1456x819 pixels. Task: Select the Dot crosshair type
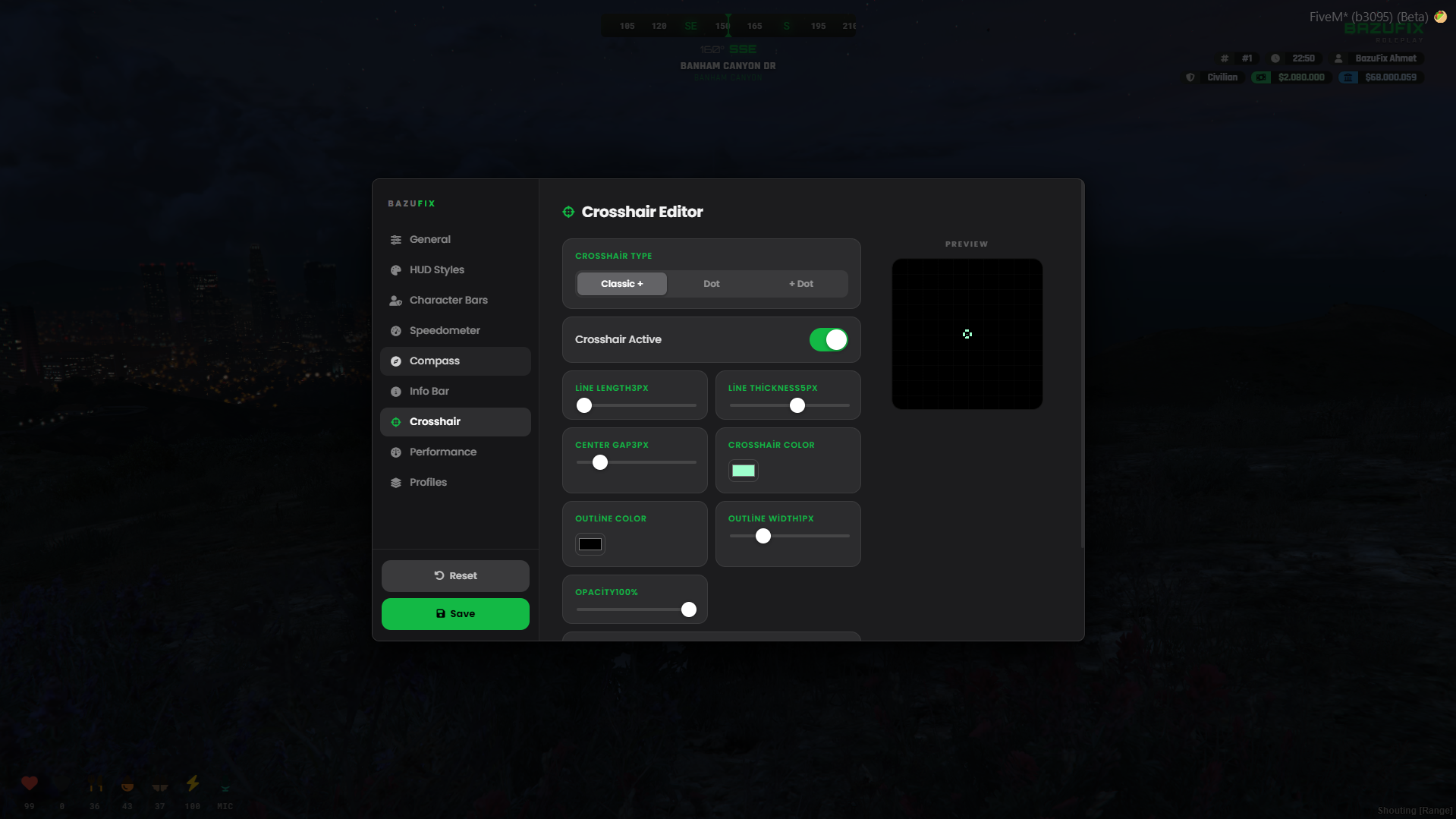pyautogui.click(x=712, y=284)
